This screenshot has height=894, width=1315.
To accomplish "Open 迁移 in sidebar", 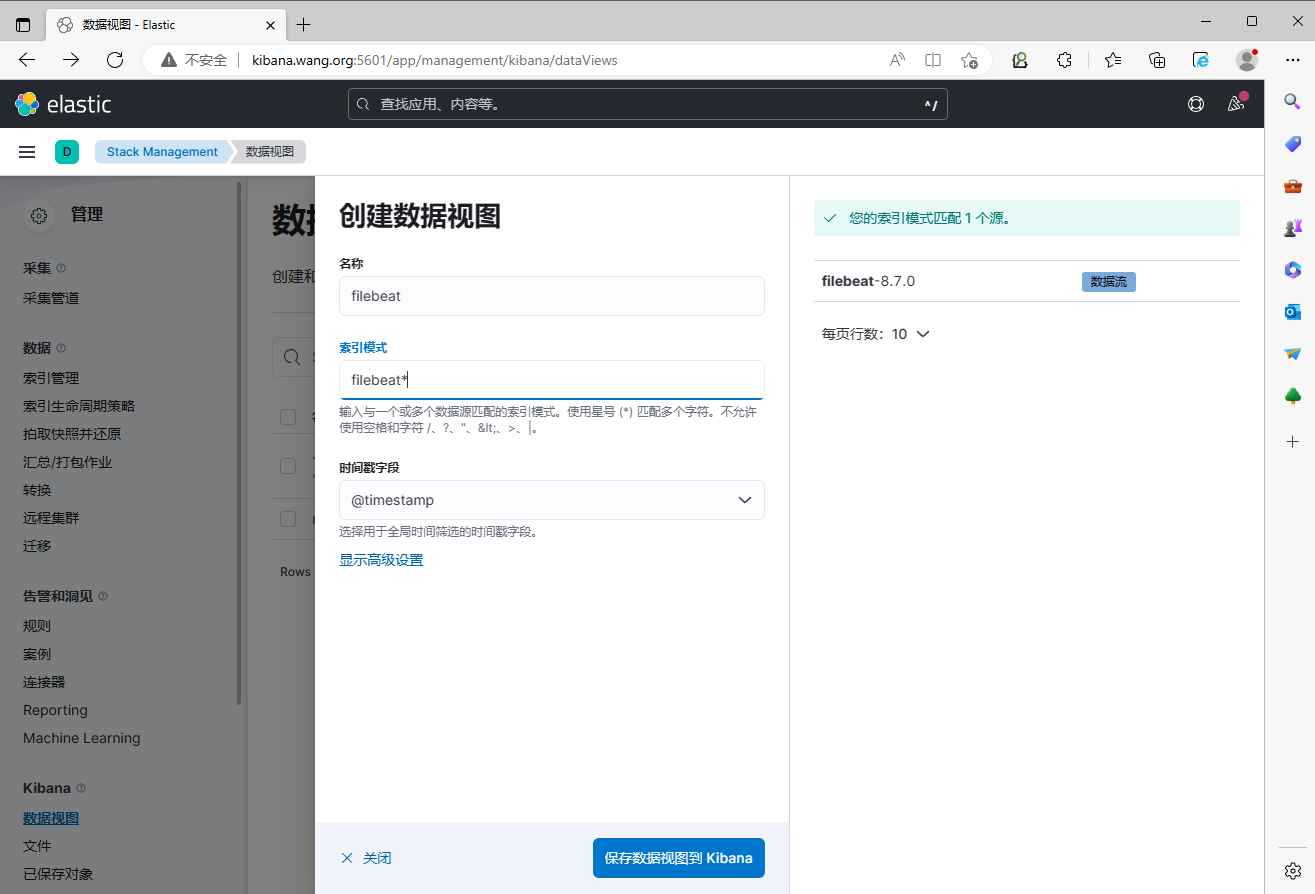I will pos(37,546).
